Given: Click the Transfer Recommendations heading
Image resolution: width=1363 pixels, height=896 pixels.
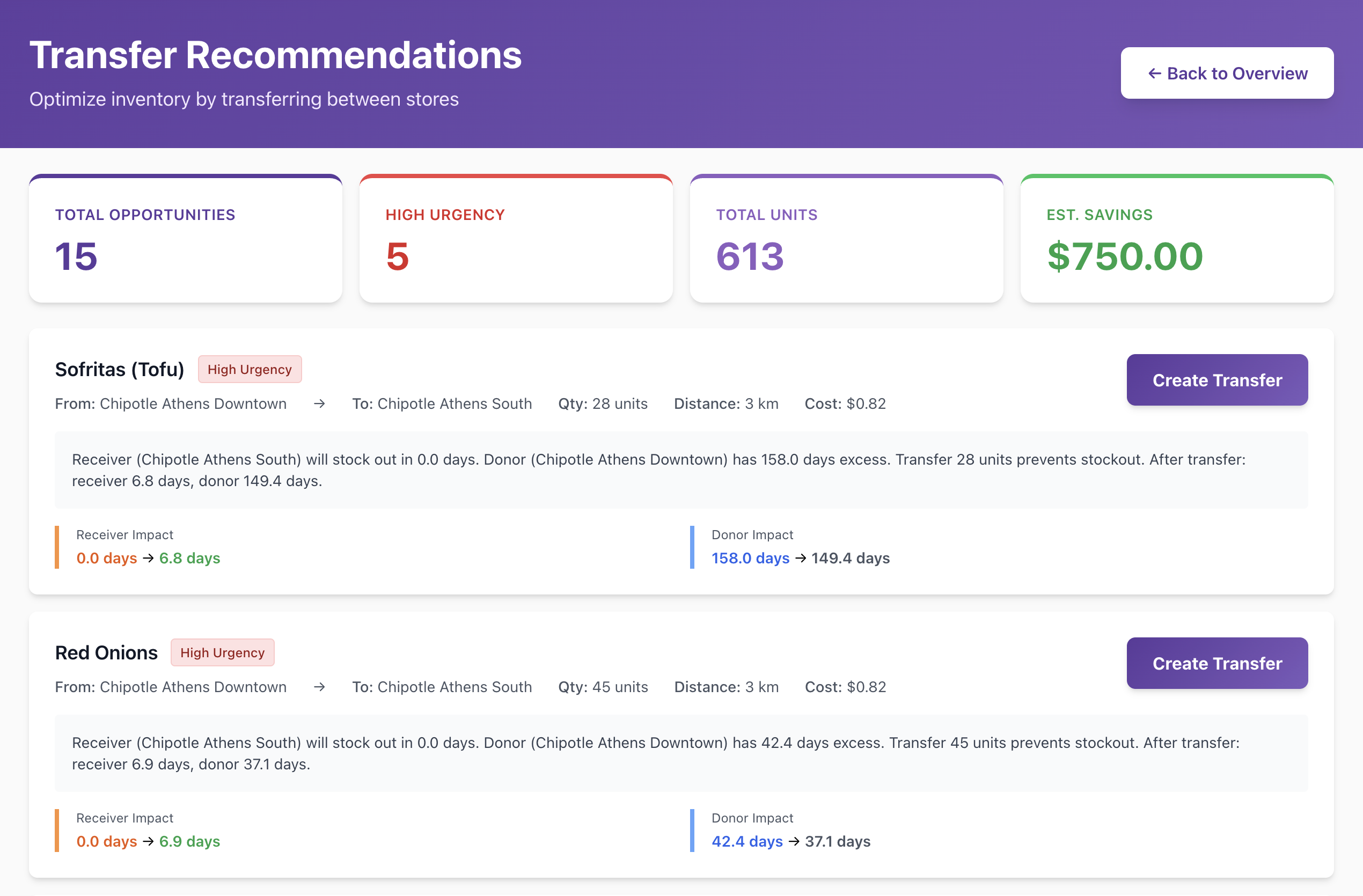Looking at the screenshot, I should (x=275, y=56).
